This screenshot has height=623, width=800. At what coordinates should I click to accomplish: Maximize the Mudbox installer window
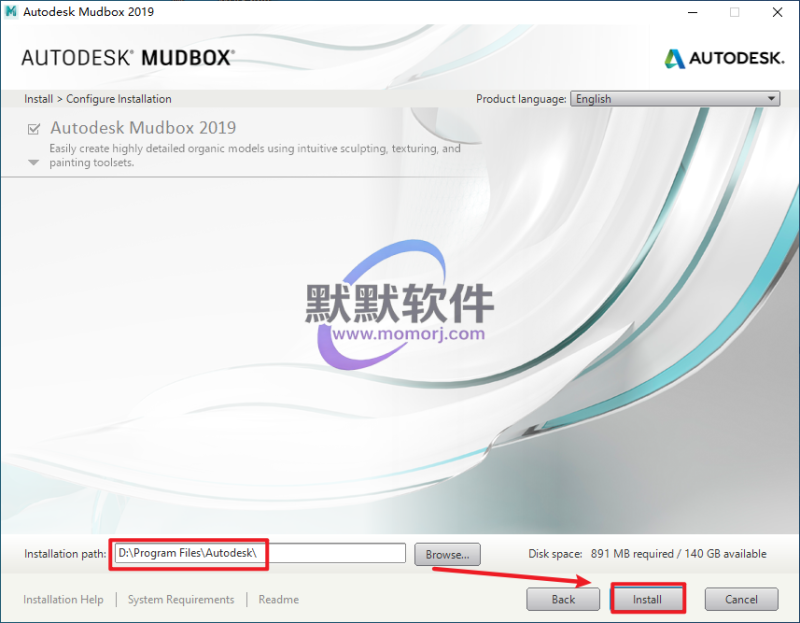pyautogui.click(x=735, y=13)
